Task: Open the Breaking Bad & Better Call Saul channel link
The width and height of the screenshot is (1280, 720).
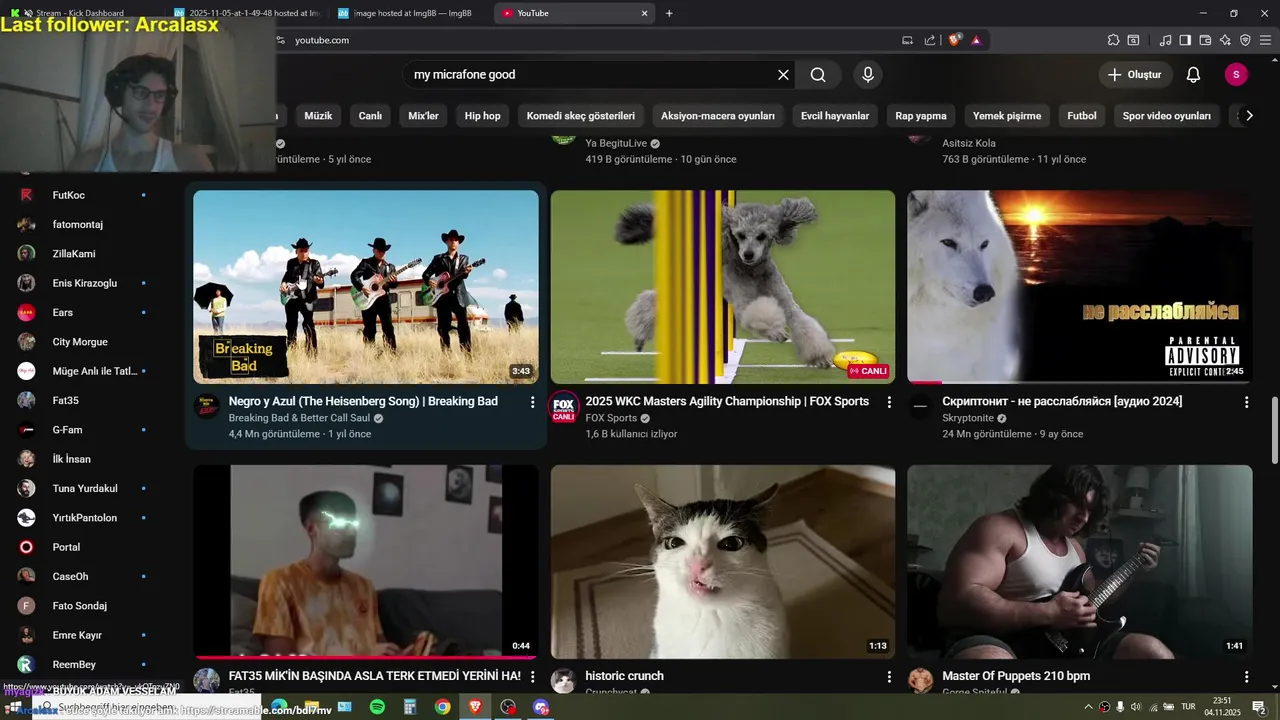Action: pyautogui.click(x=299, y=418)
